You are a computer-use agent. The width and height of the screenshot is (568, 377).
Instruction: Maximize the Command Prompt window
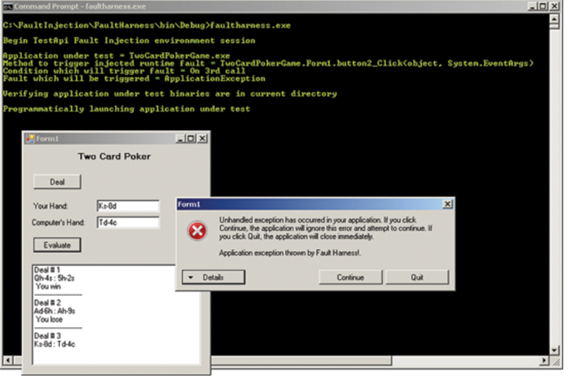tap(543, 6)
